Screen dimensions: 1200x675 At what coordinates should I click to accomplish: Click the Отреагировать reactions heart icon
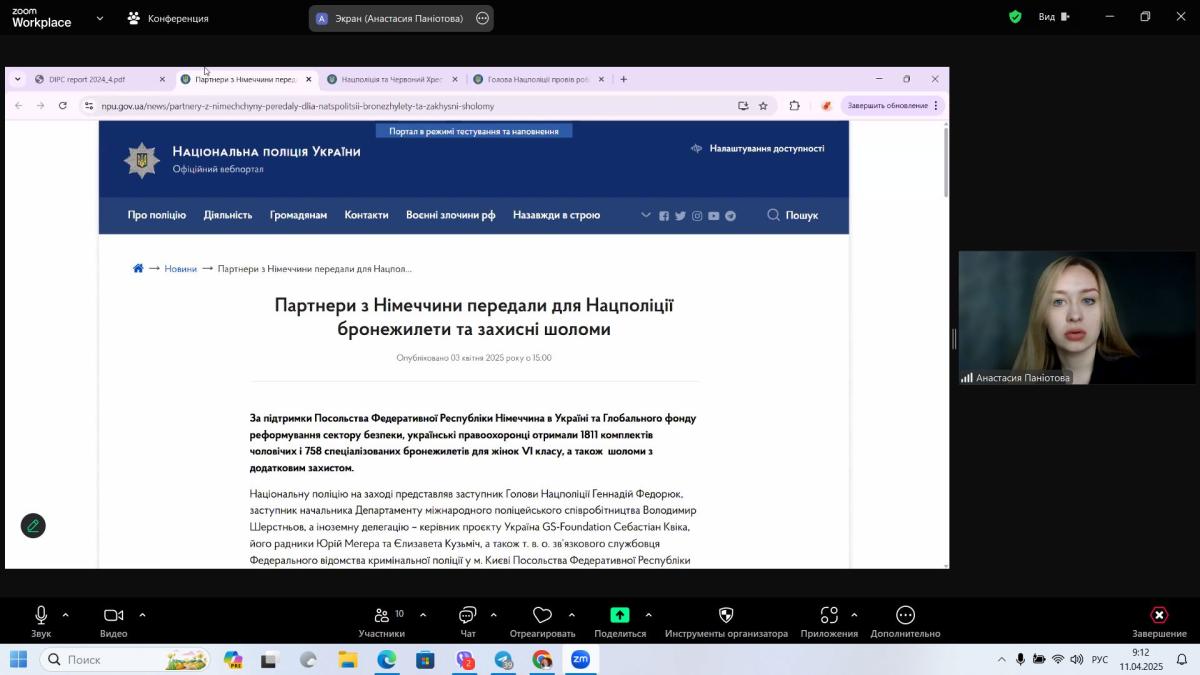542,615
